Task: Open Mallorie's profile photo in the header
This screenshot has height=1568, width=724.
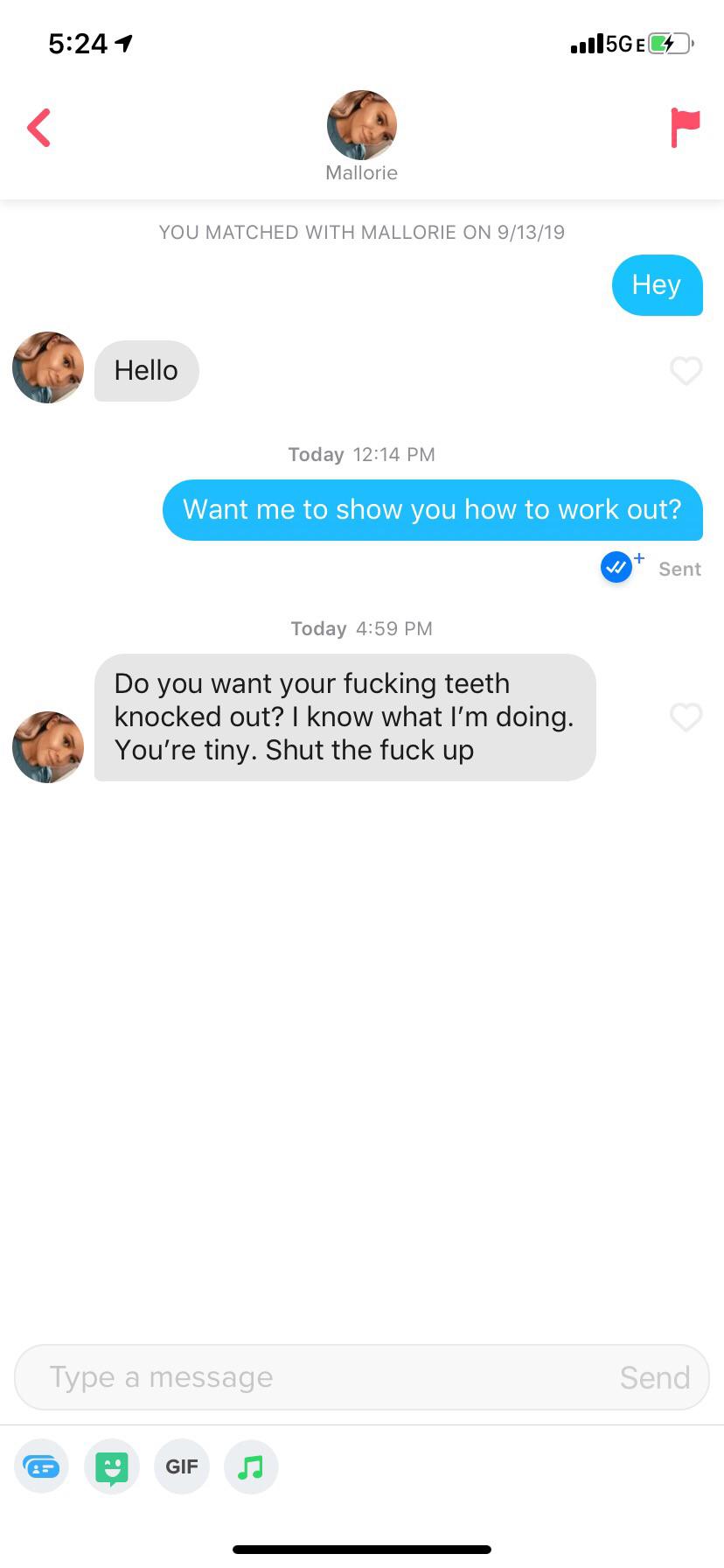Action: [x=361, y=125]
